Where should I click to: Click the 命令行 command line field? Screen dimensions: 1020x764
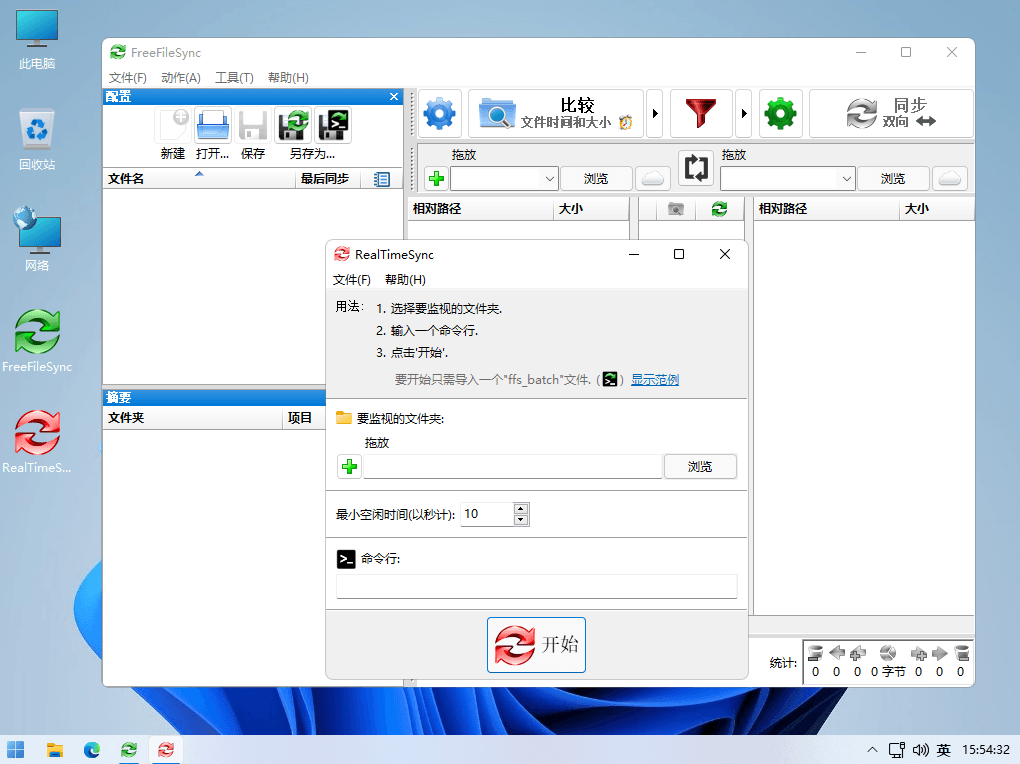[537, 586]
